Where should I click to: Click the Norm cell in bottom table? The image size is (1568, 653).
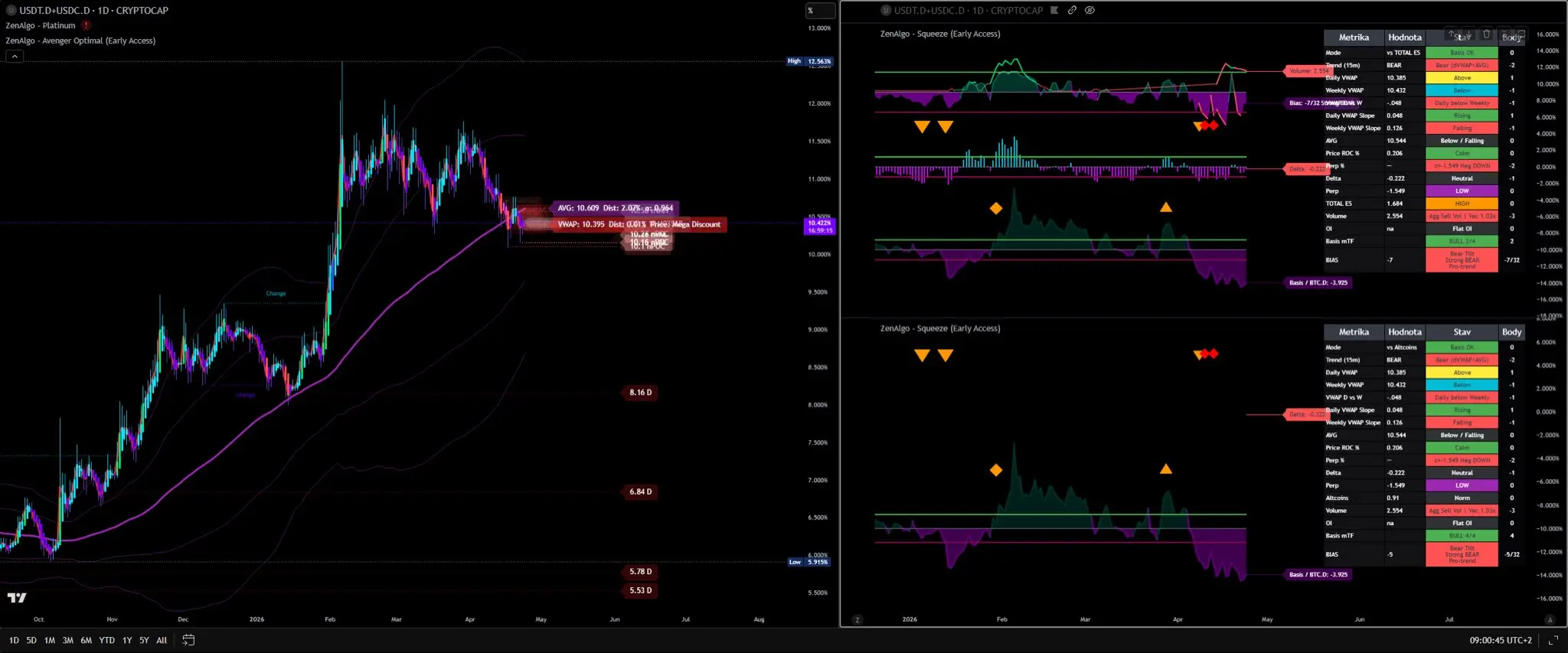click(x=1462, y=498)
